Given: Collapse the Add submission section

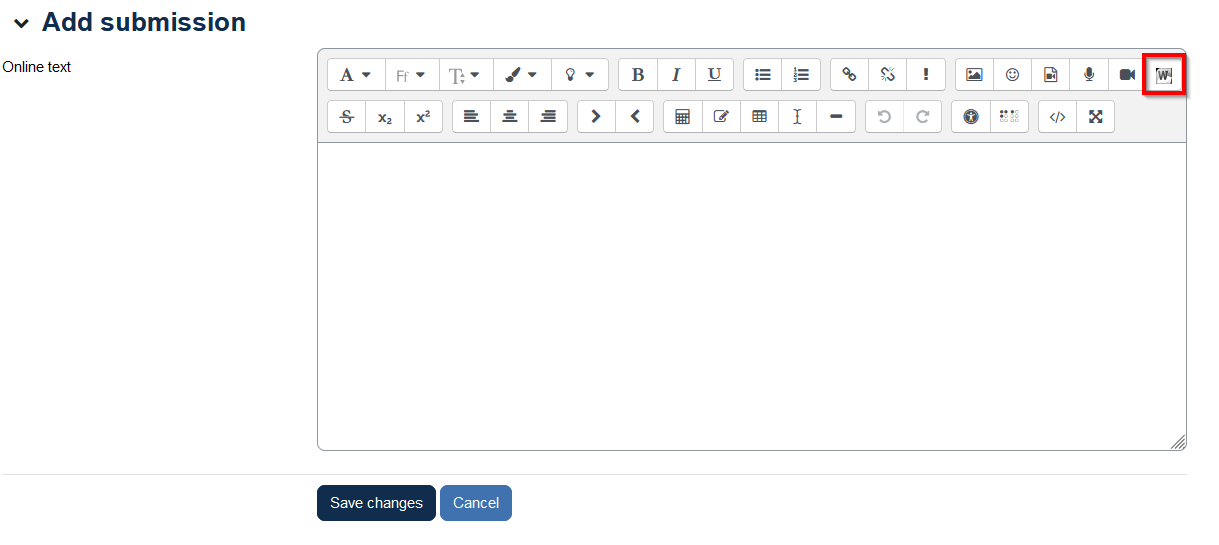Looking at the screenshot, I should (x=21, y=23).
